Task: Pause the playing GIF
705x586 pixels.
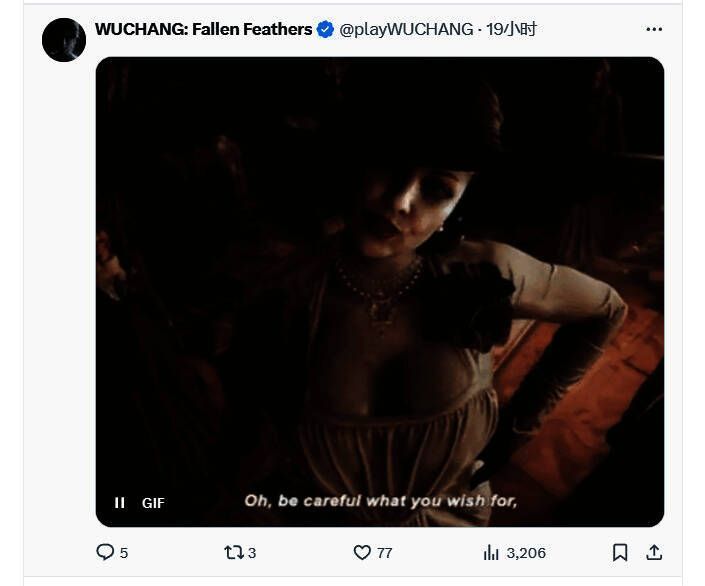Action: 120,503
